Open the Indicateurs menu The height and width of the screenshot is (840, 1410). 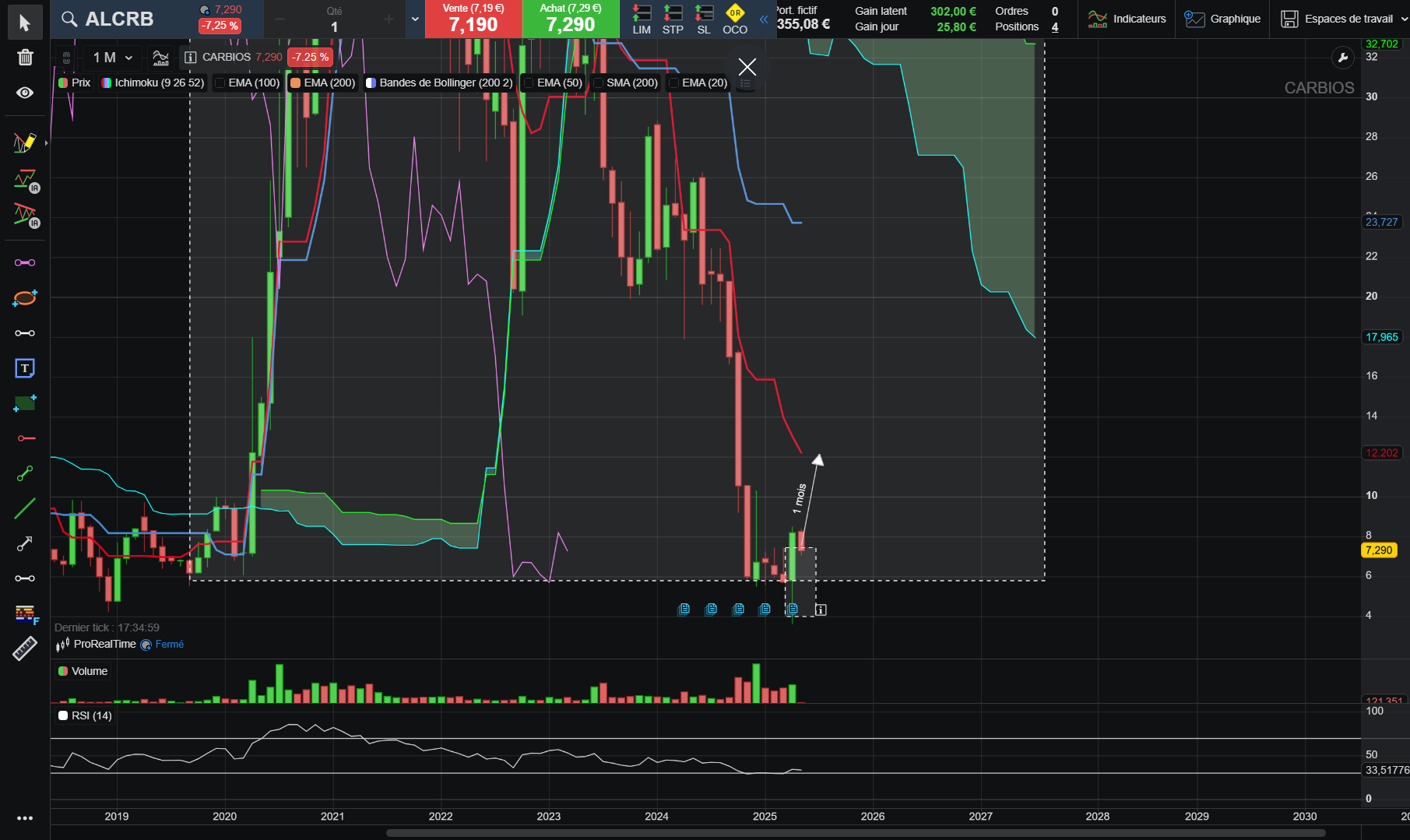point(1127,19)
